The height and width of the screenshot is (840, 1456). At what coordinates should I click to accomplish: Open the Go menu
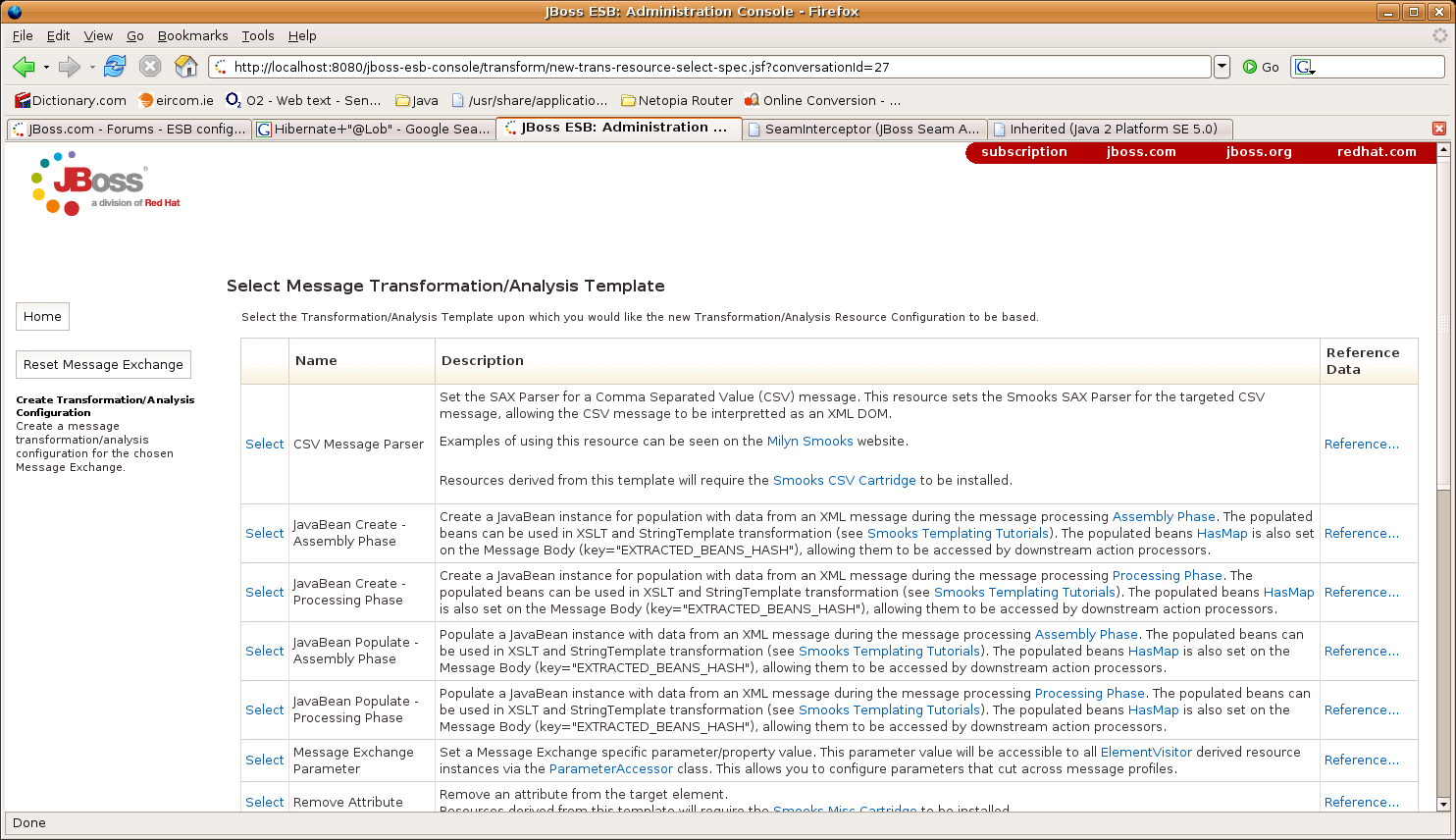pyautogui.click(x=135, y=35)
